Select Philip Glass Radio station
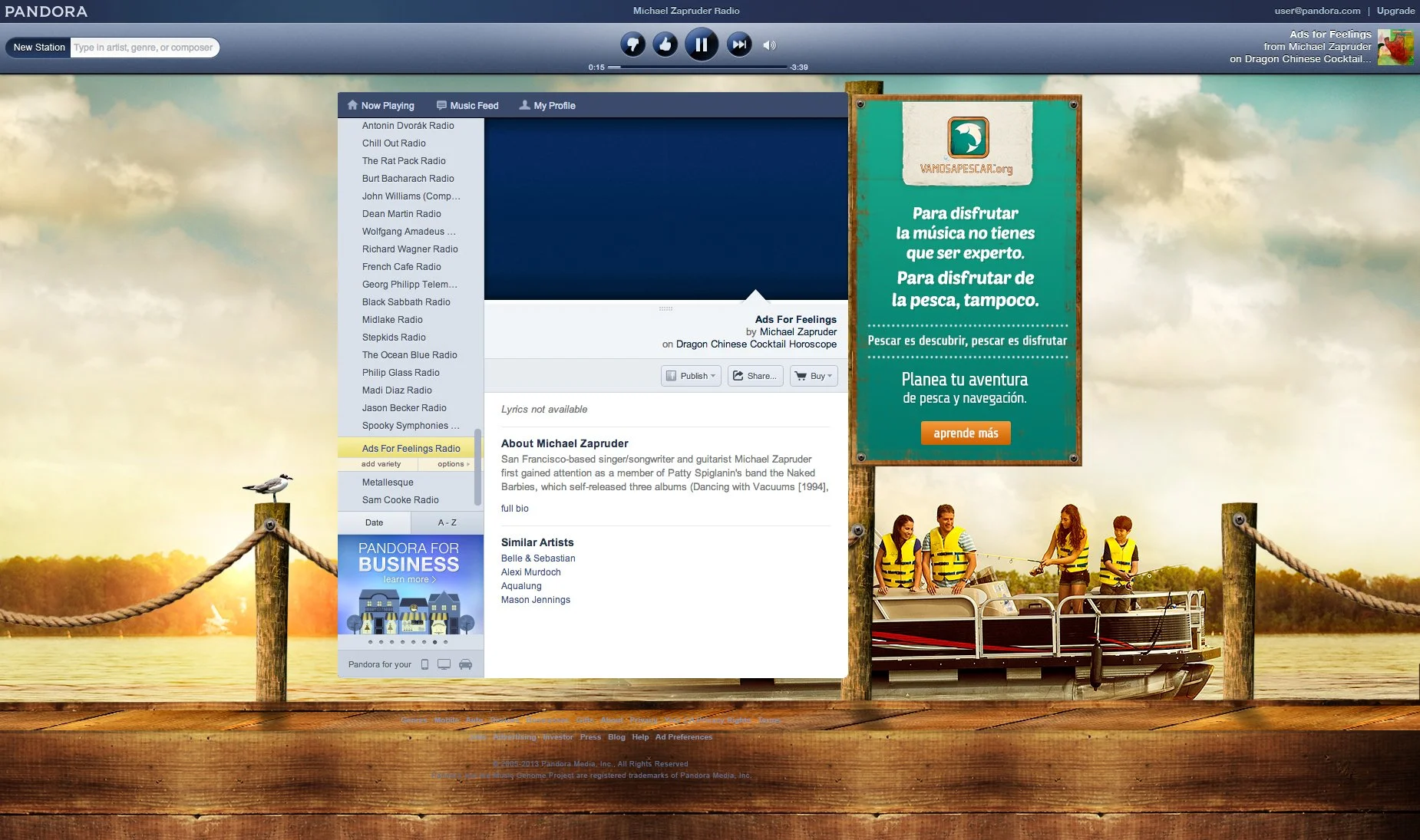The width and height of the screenshot is (1420, 840). click(x=401, y=373)
